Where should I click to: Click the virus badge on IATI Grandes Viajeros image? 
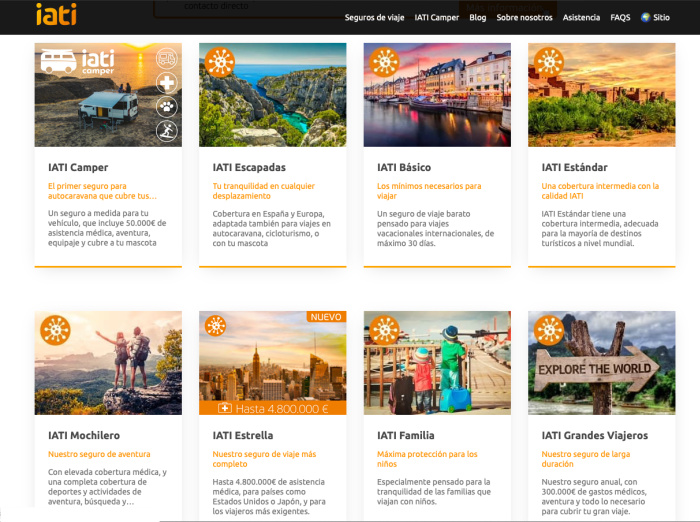click(x=549, y=330)
